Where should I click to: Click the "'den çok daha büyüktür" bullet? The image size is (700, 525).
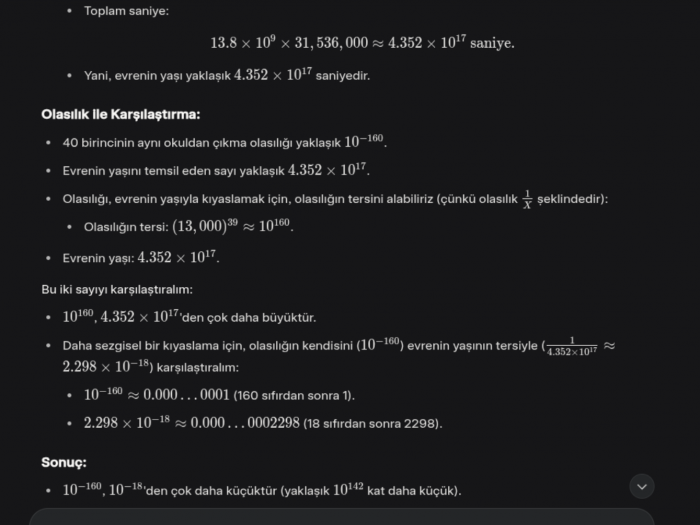(189, 317)
